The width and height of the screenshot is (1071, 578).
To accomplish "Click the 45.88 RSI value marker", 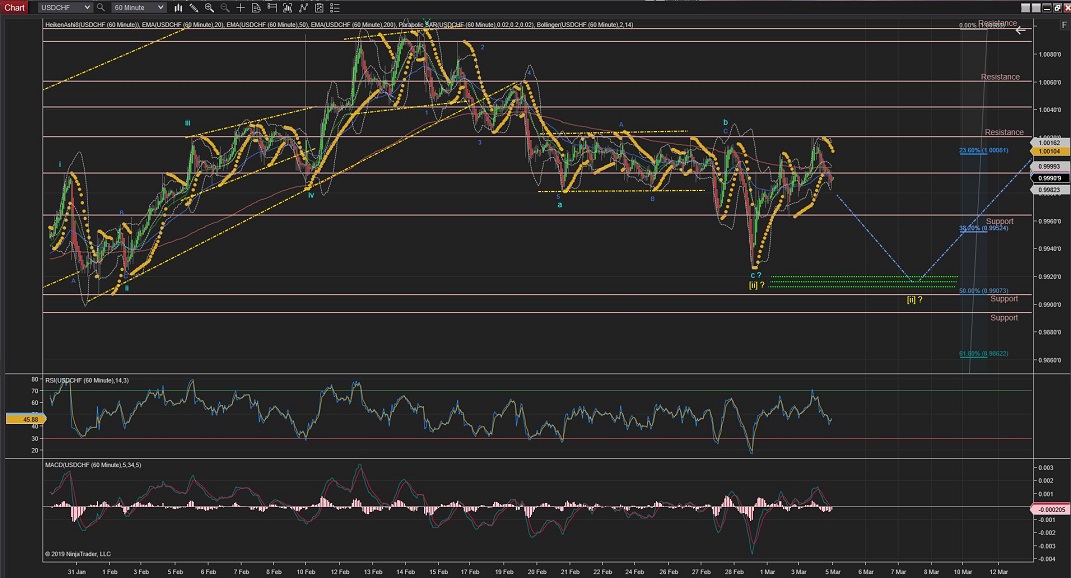I will [x=26, y=419].
